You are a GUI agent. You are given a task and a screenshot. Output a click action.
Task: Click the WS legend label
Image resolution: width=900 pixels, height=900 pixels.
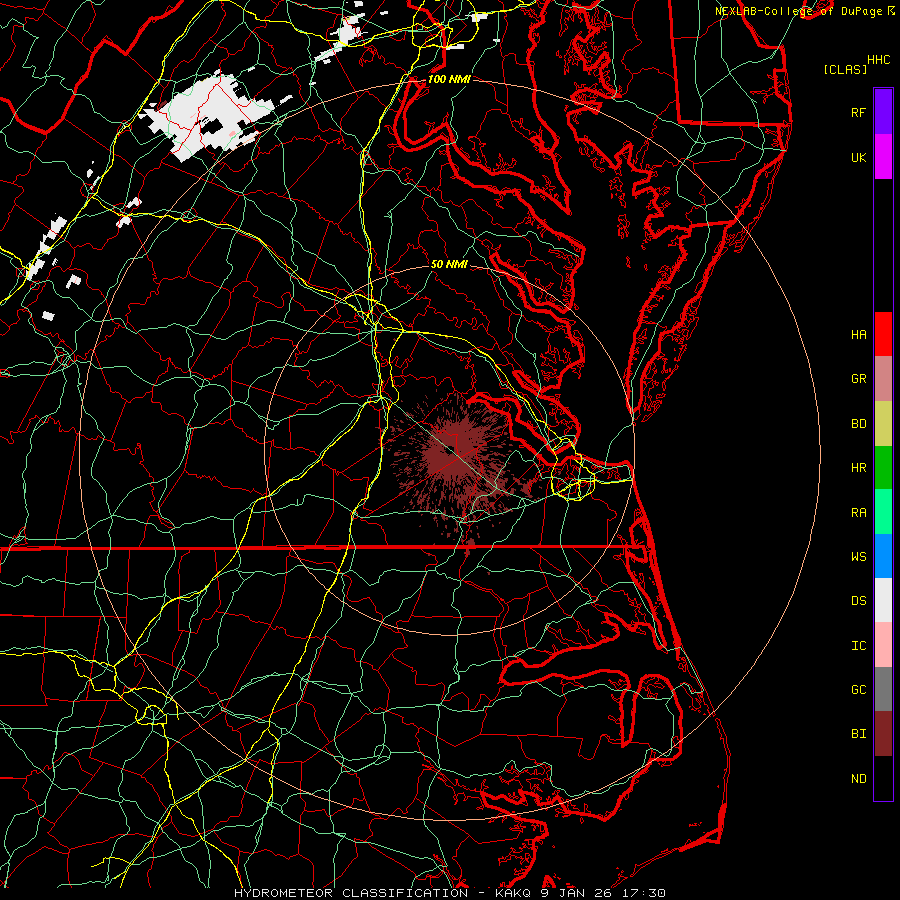(858, 557)
